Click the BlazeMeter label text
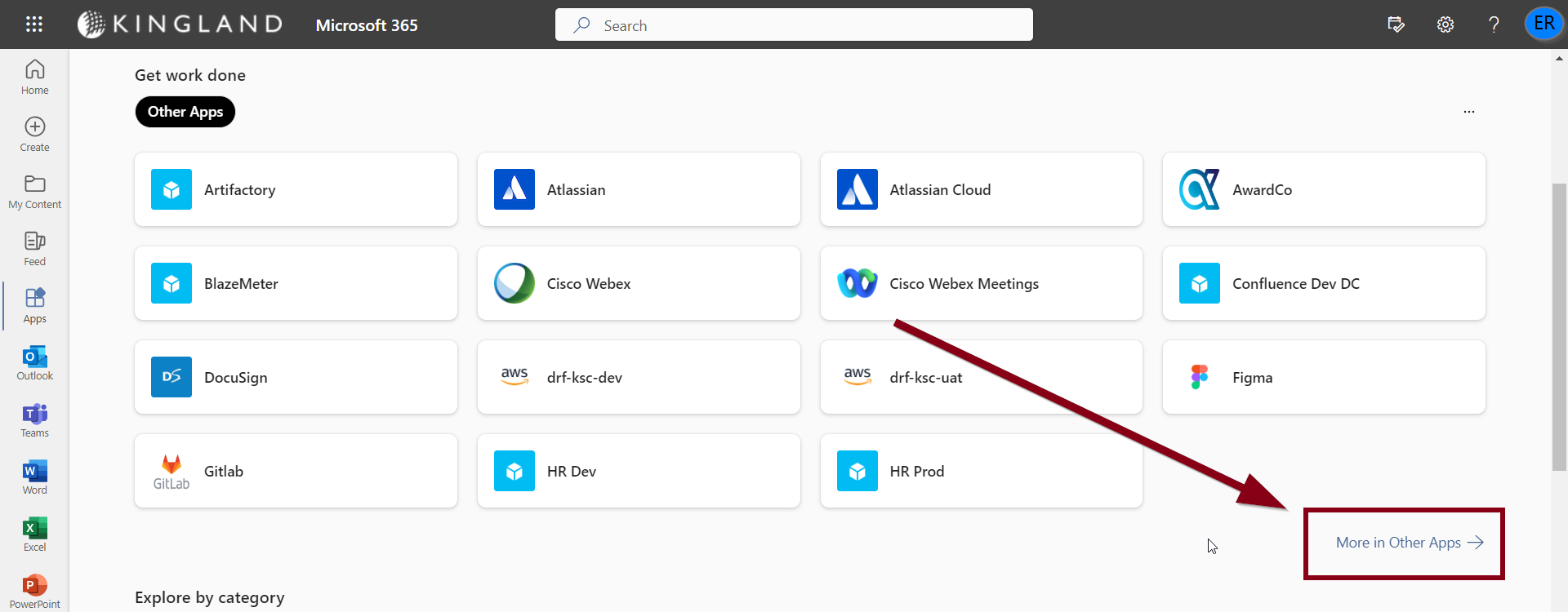This screenshot has height=612, width=1568. (242, 284)
